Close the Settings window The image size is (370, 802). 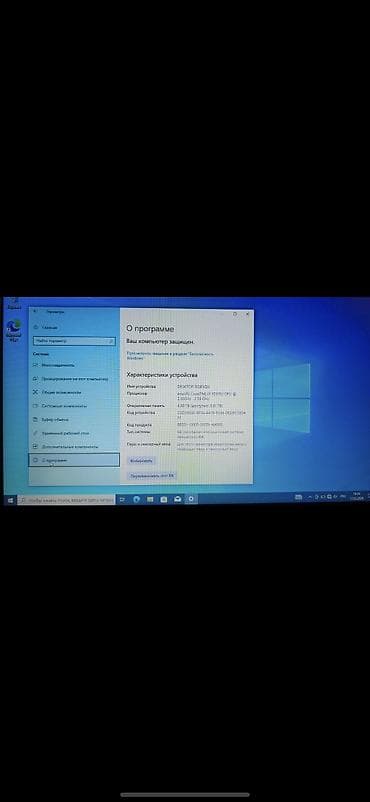247,314
